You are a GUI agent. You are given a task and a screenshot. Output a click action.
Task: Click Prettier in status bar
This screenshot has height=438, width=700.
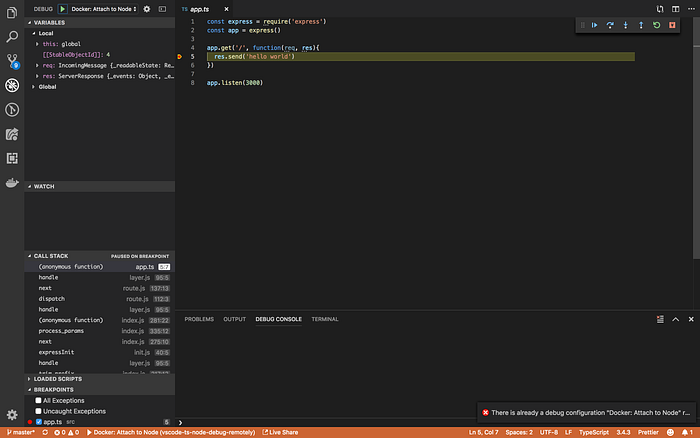pyautogui.click(x=648, y=432)
